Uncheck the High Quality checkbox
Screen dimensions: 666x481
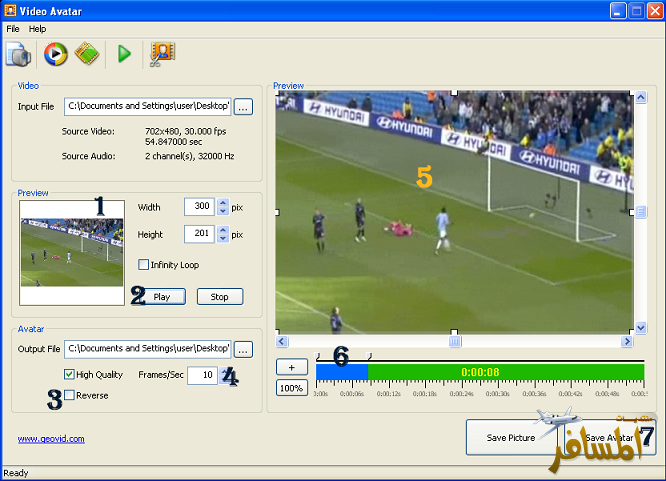click(x=69, y=374)
